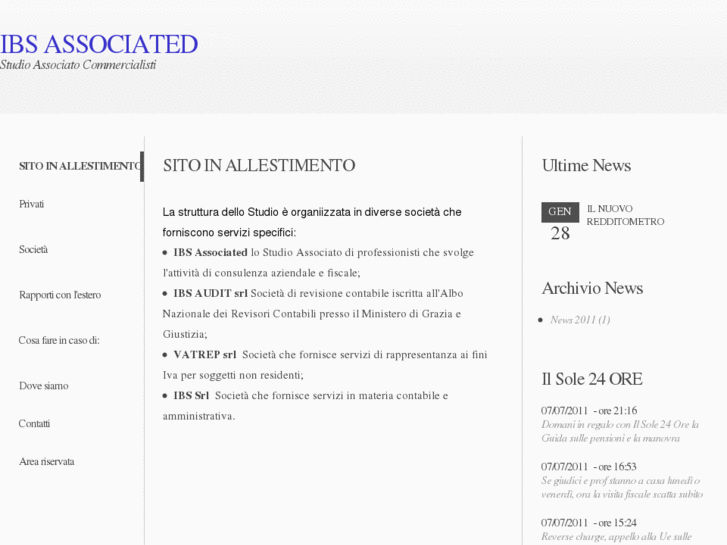Click the bold IBS Associated list entry
The image size is (727, 545).
tap(210, 253)
